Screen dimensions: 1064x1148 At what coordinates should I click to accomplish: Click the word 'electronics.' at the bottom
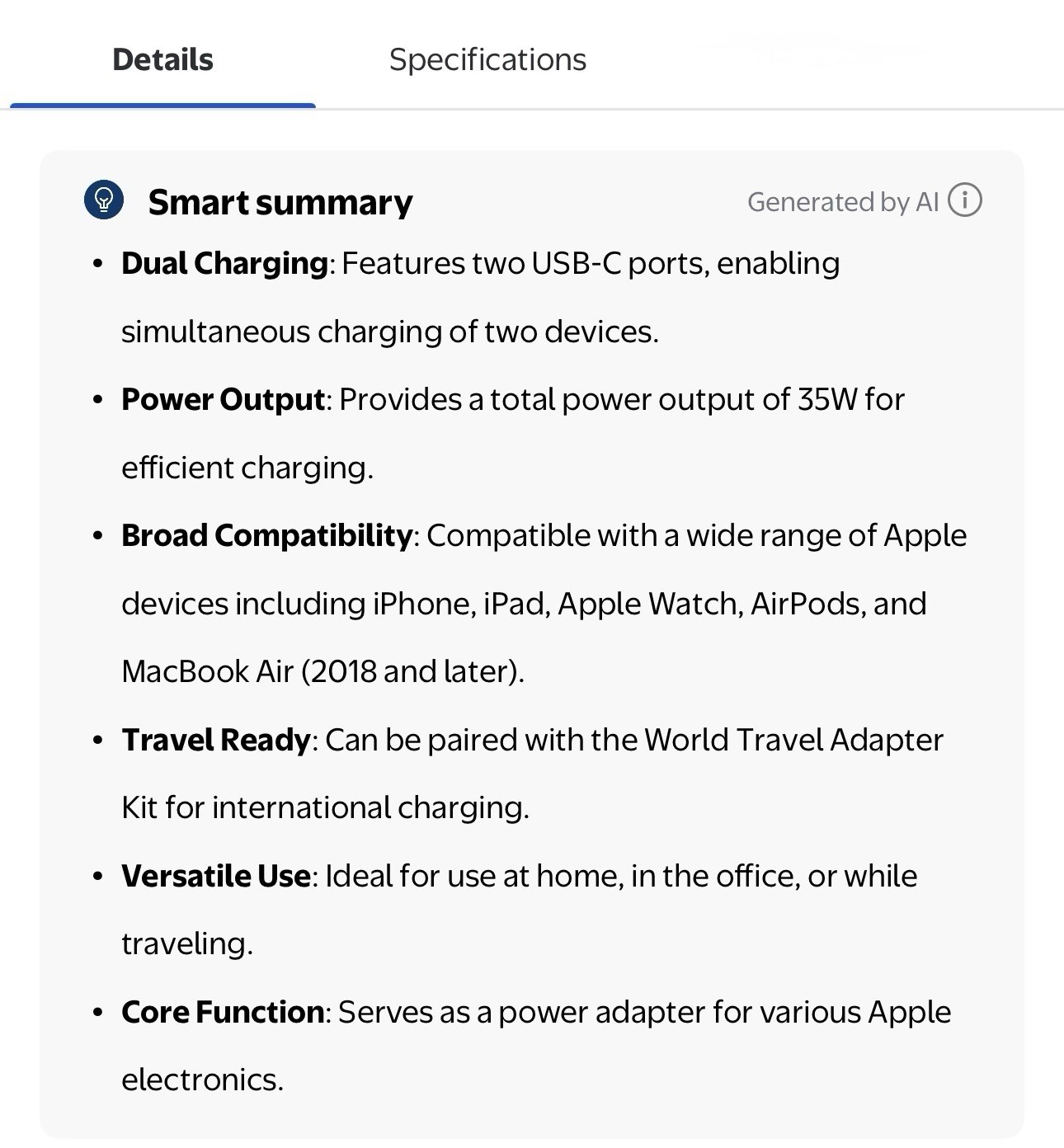(202, 1080)
